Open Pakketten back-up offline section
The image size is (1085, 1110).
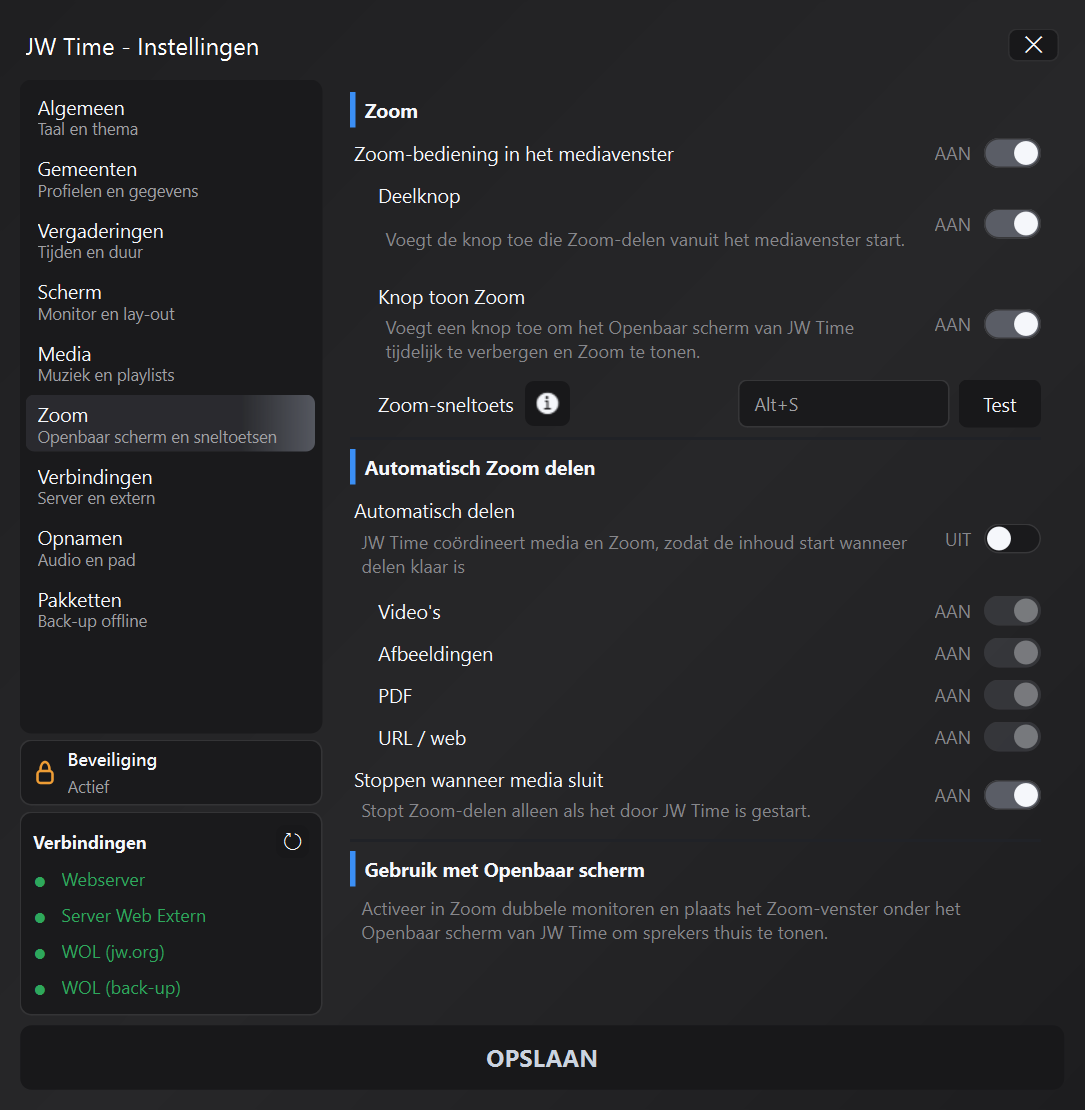click(171, 610)
